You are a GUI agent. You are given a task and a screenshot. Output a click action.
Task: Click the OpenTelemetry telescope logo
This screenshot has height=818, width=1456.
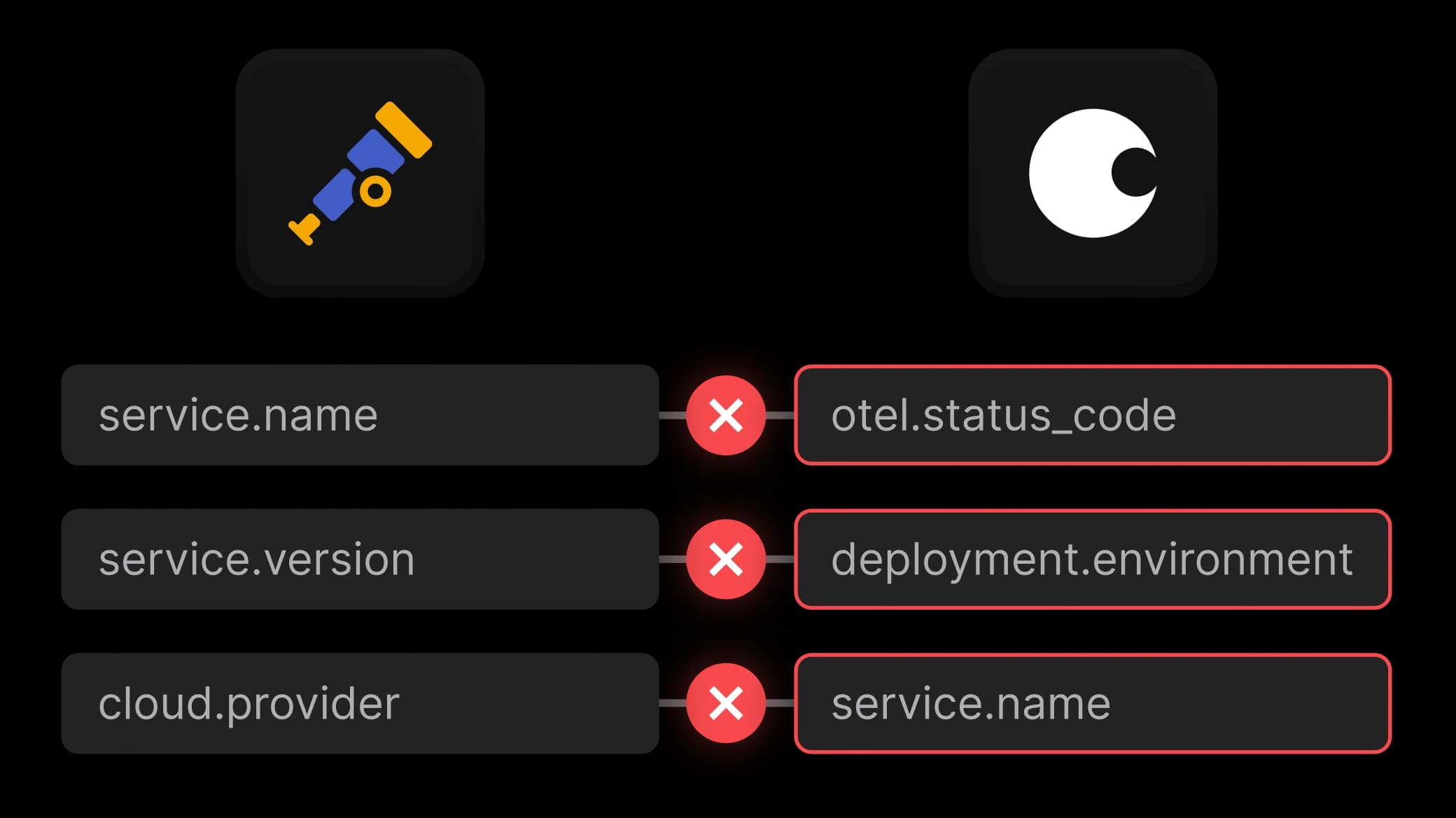pos(360,173)
